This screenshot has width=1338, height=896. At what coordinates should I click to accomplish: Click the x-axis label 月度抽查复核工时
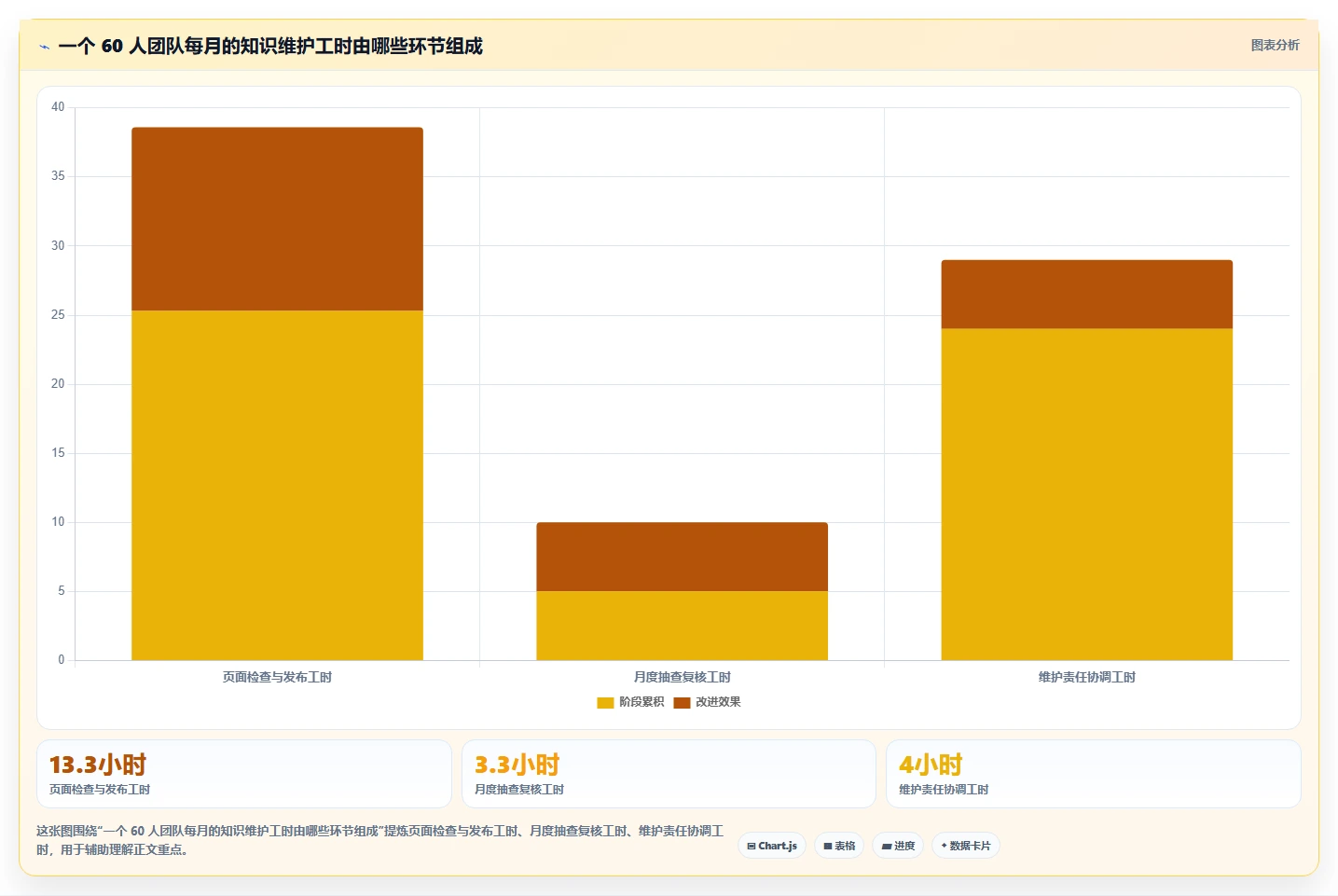pyautogui.click(x=682, y=677)
